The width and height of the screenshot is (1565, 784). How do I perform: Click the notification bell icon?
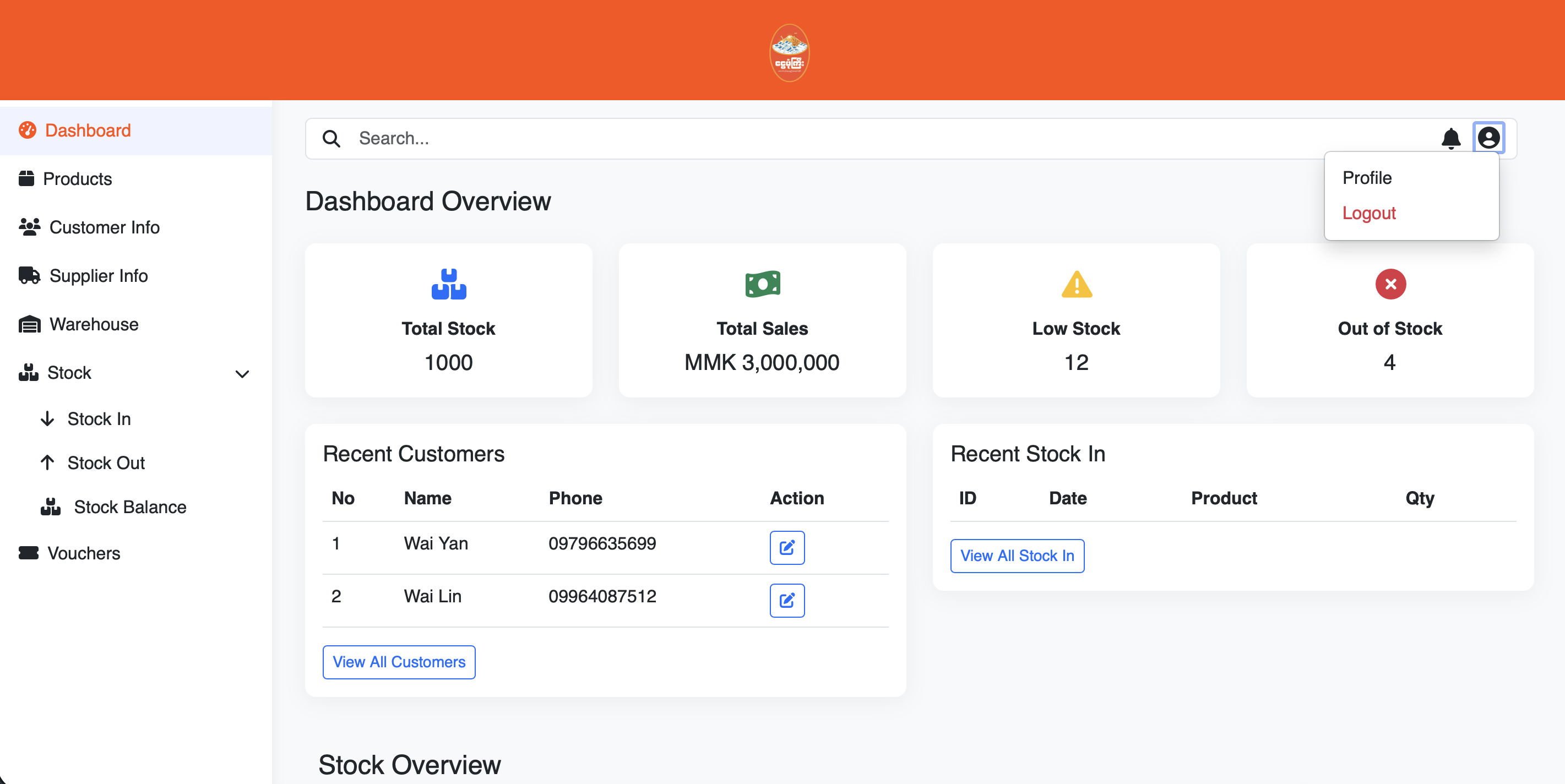1452,138
